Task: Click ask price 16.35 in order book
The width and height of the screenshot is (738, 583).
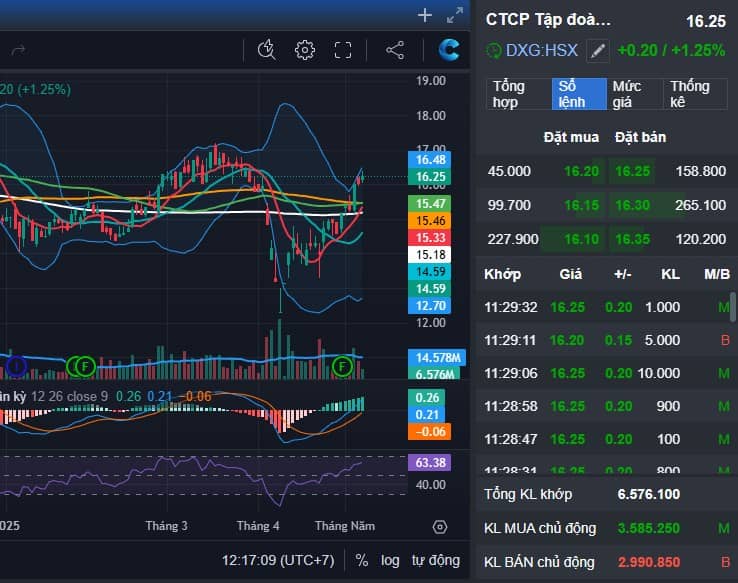Action: 633,239
